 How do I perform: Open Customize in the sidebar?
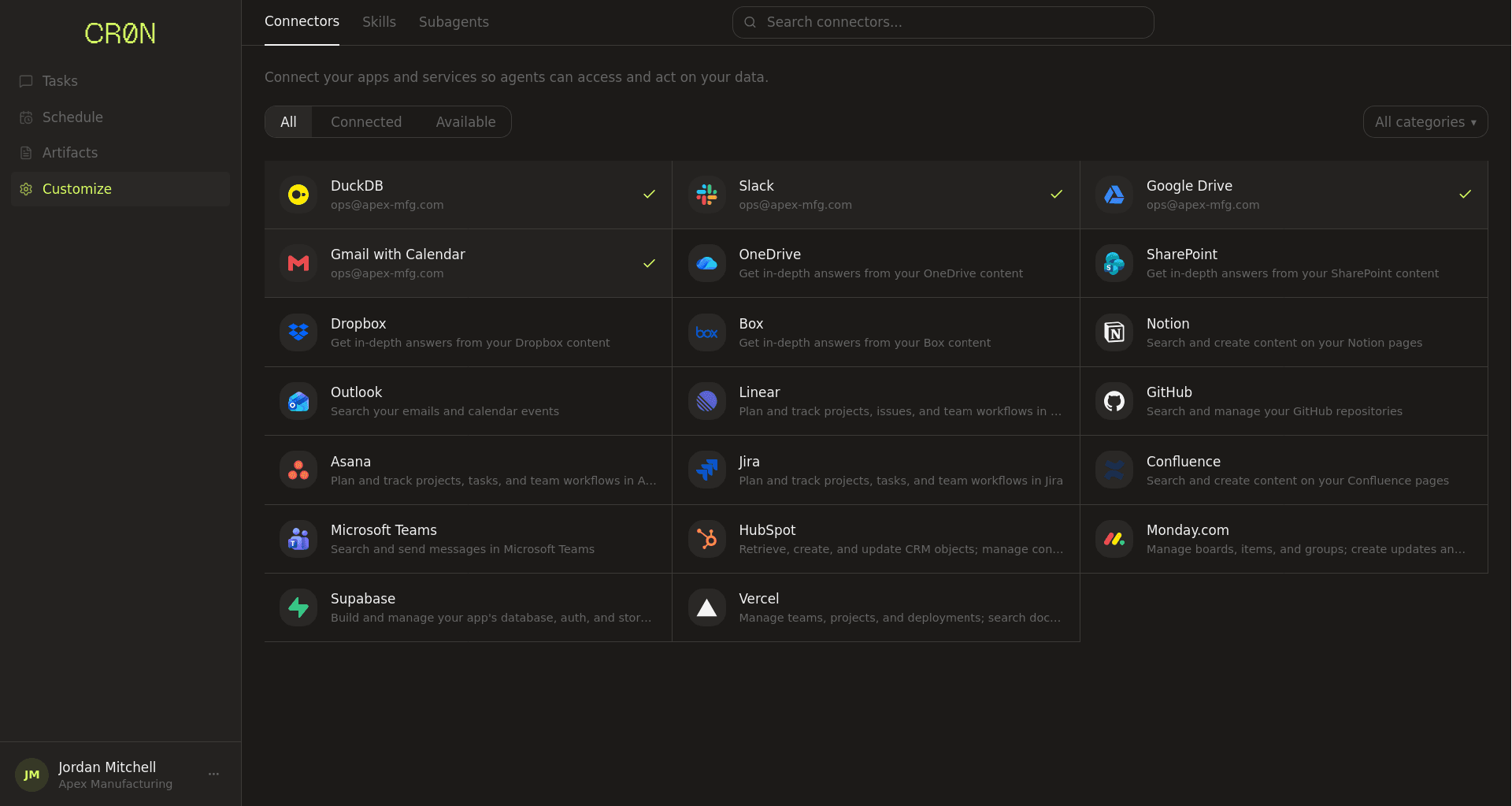pos(120,189)
